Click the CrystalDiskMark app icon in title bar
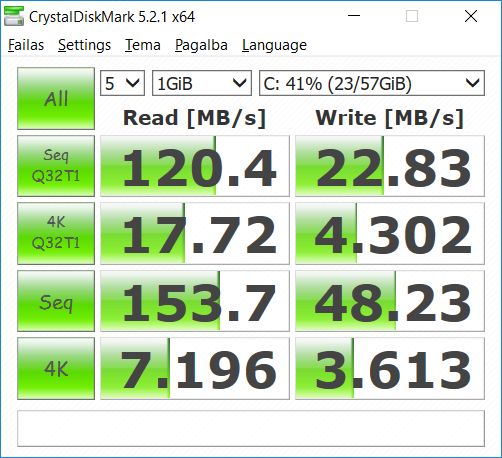This screenshot has height=458, width=502. (14, 16)
